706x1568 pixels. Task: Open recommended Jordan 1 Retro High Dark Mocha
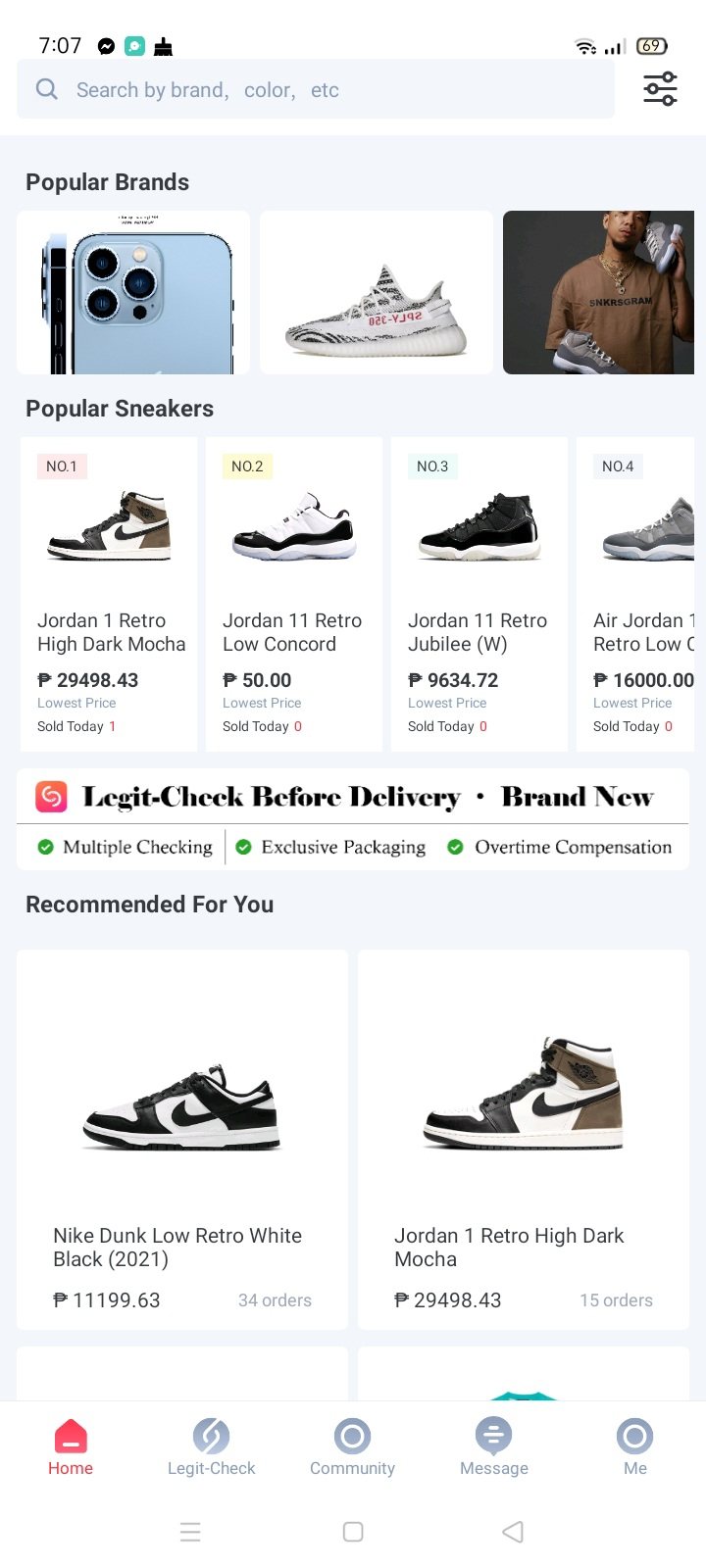point(524,1139)
